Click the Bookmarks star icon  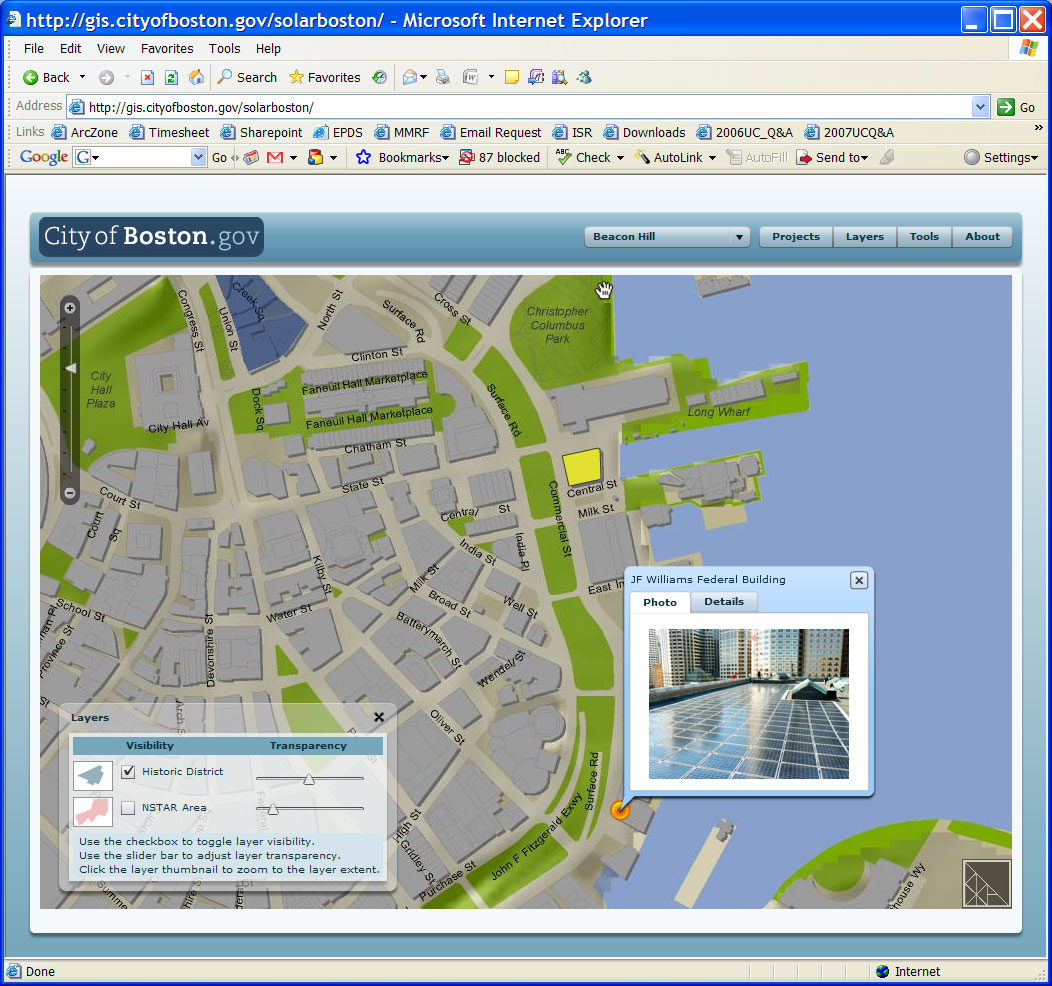(364, 158)
